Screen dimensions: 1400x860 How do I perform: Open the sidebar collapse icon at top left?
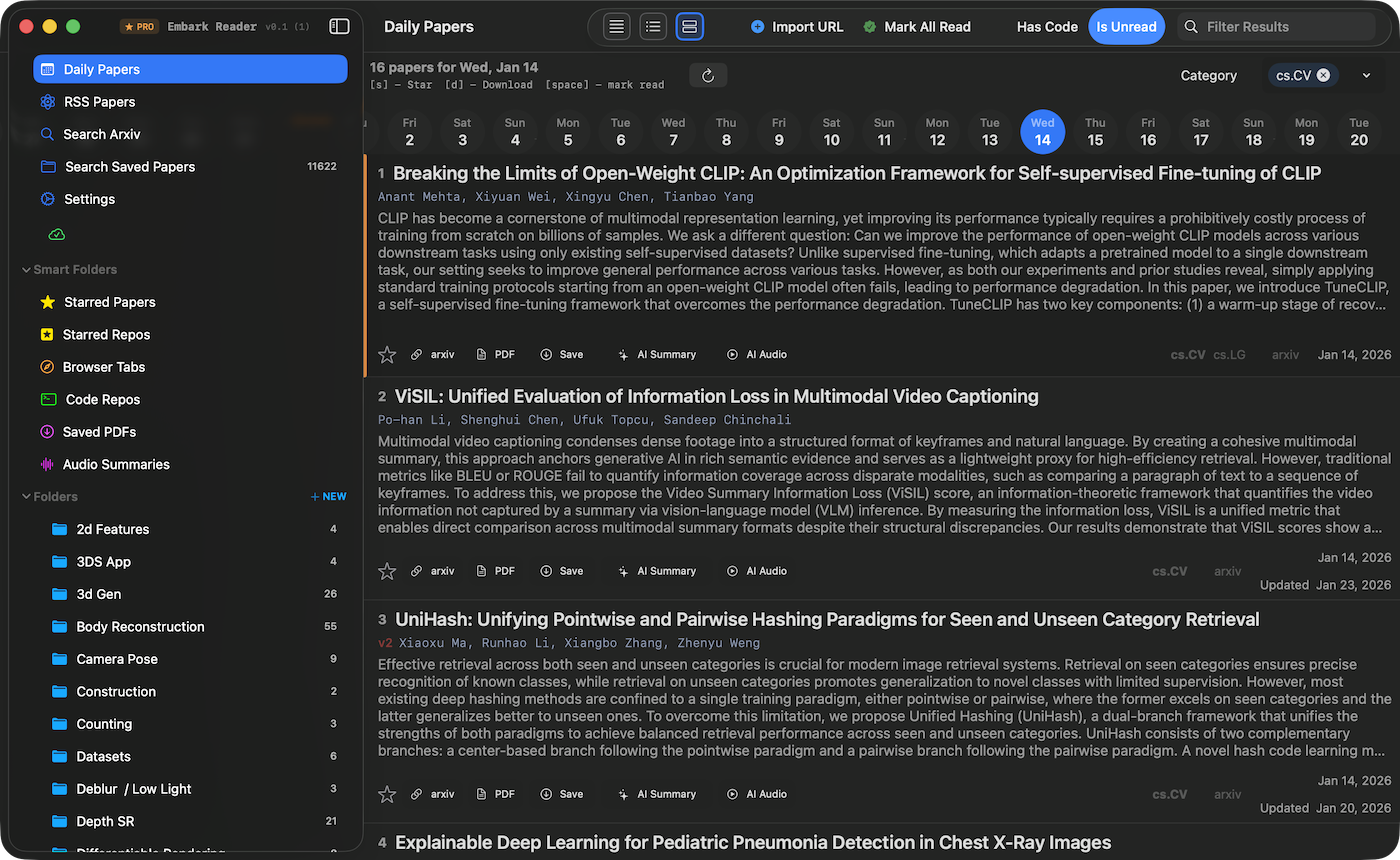click(339, 26)
